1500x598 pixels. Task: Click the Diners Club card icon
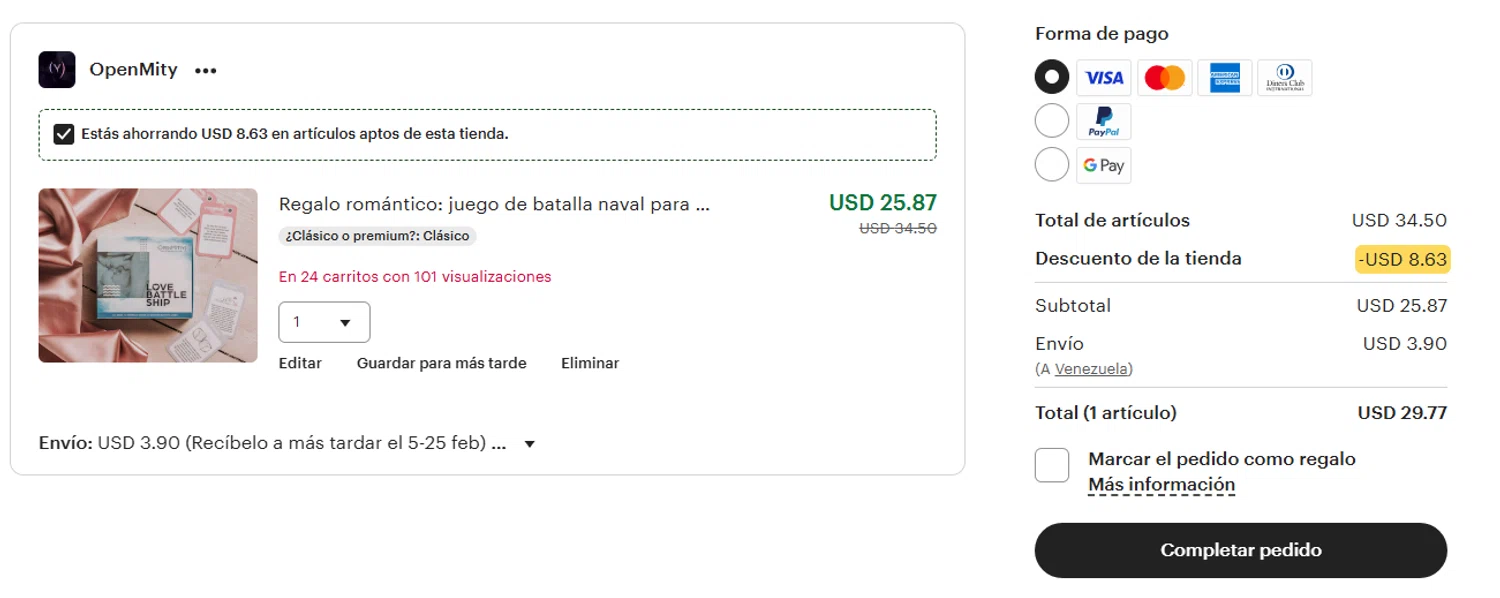pos(1284,78)
